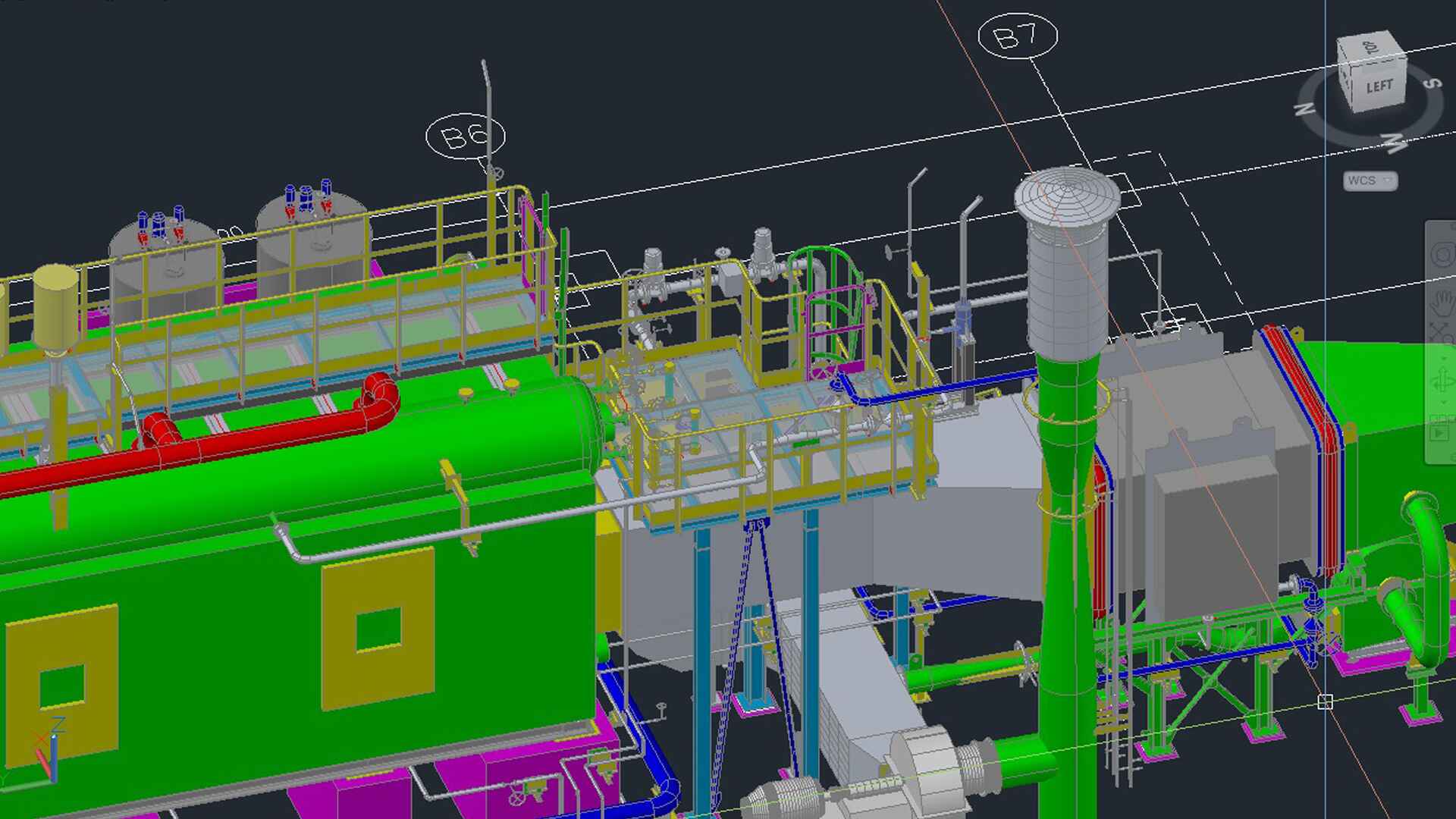The height and width of the screenshot is (819, 1456).
Task: Open the SteeringWheels tool in navigation bar
Action: (1442, 255)
